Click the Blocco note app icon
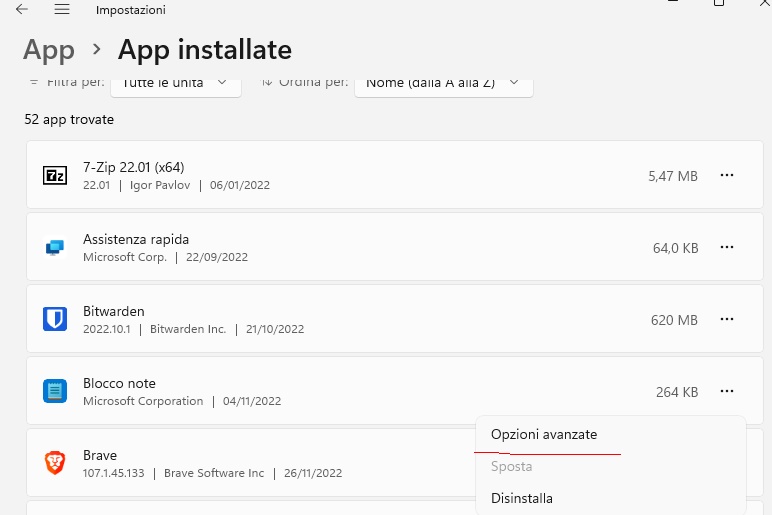This screenshot has height=515, width=772. coord(55,391)
